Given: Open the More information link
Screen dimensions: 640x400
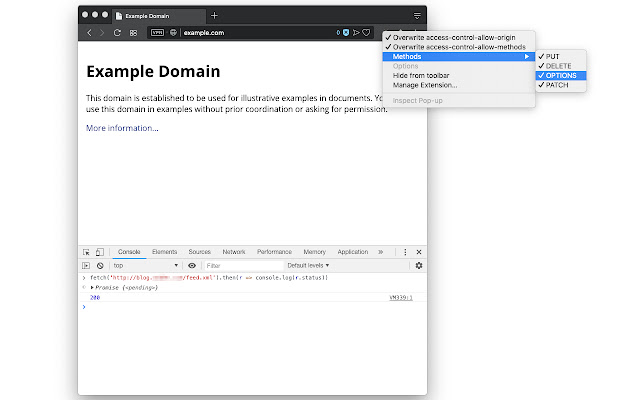Looking at the screenshot, I should (x=122, y=128).
